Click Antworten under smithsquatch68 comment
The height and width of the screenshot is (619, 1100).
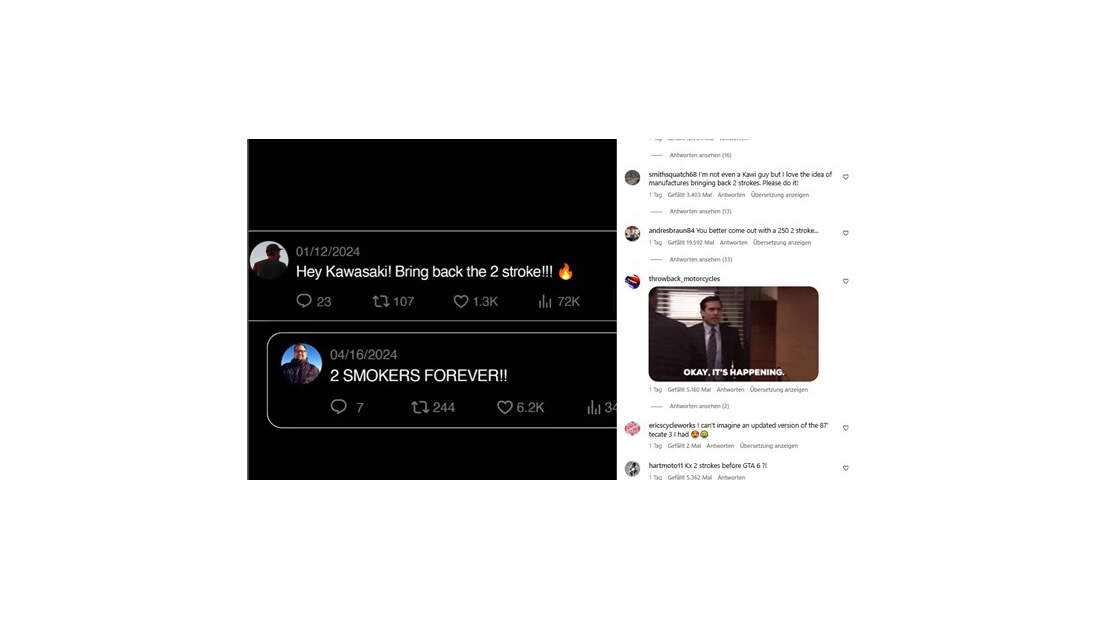(731, 195)
